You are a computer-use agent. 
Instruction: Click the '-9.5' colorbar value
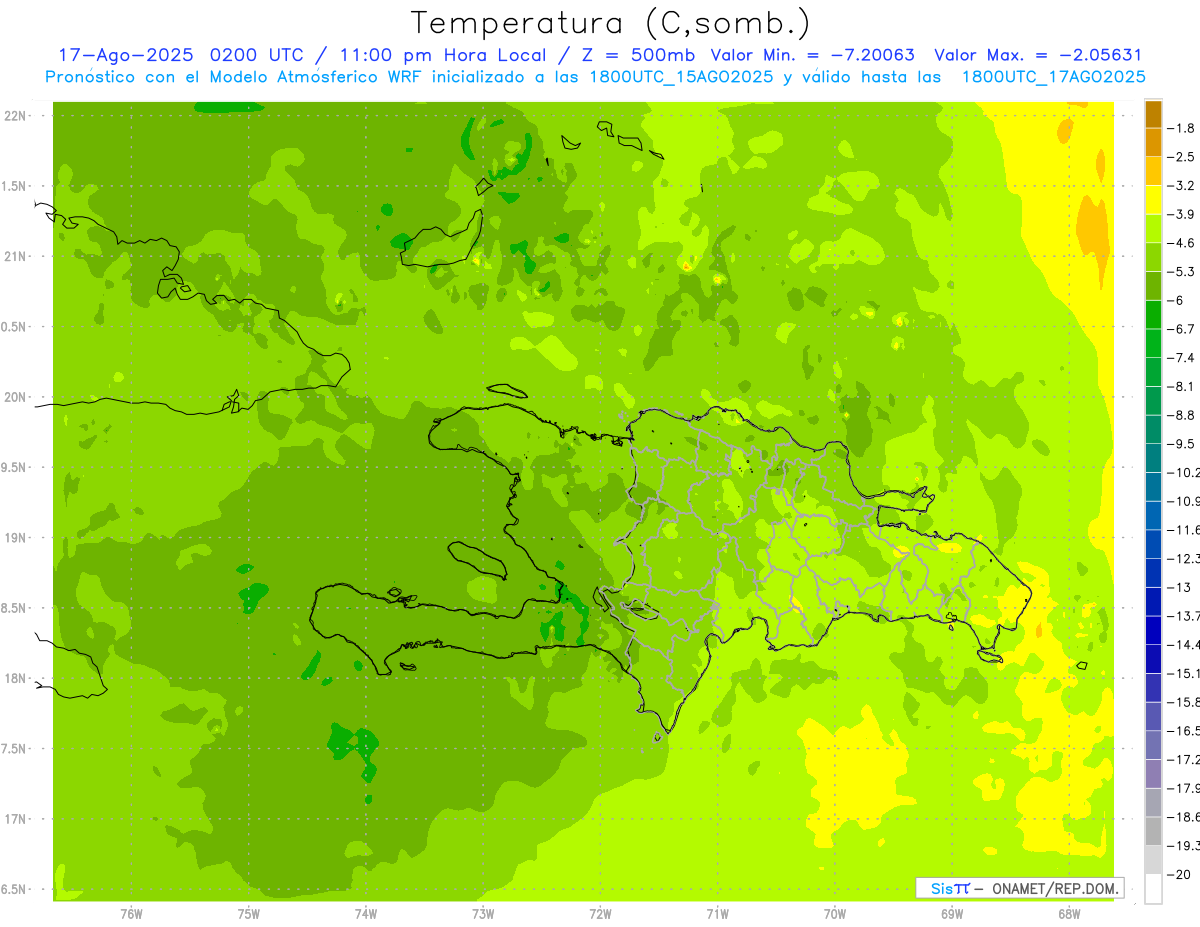(x=1183, y=444)
